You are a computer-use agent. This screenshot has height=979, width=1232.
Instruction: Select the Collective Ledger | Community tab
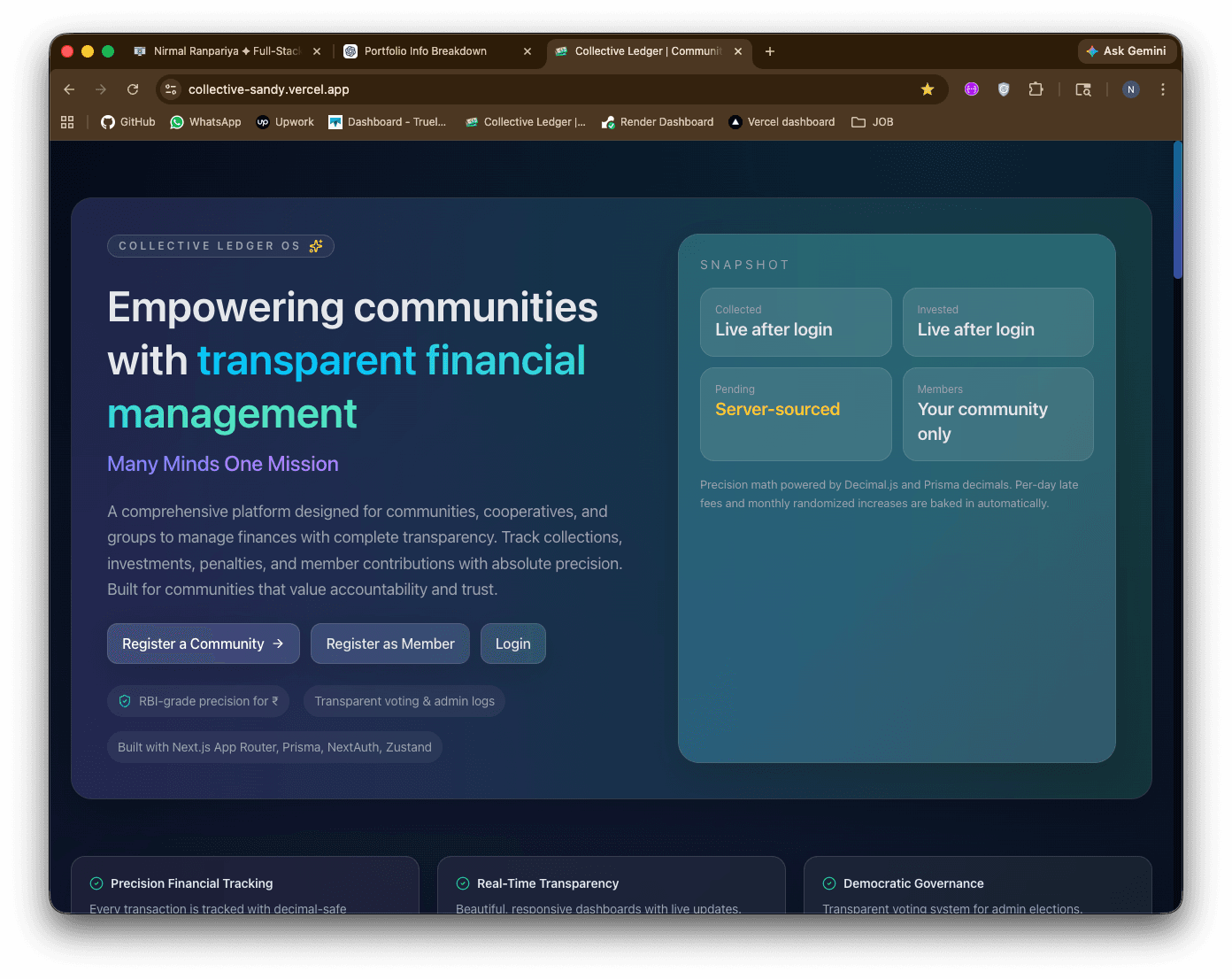[648, 51]
